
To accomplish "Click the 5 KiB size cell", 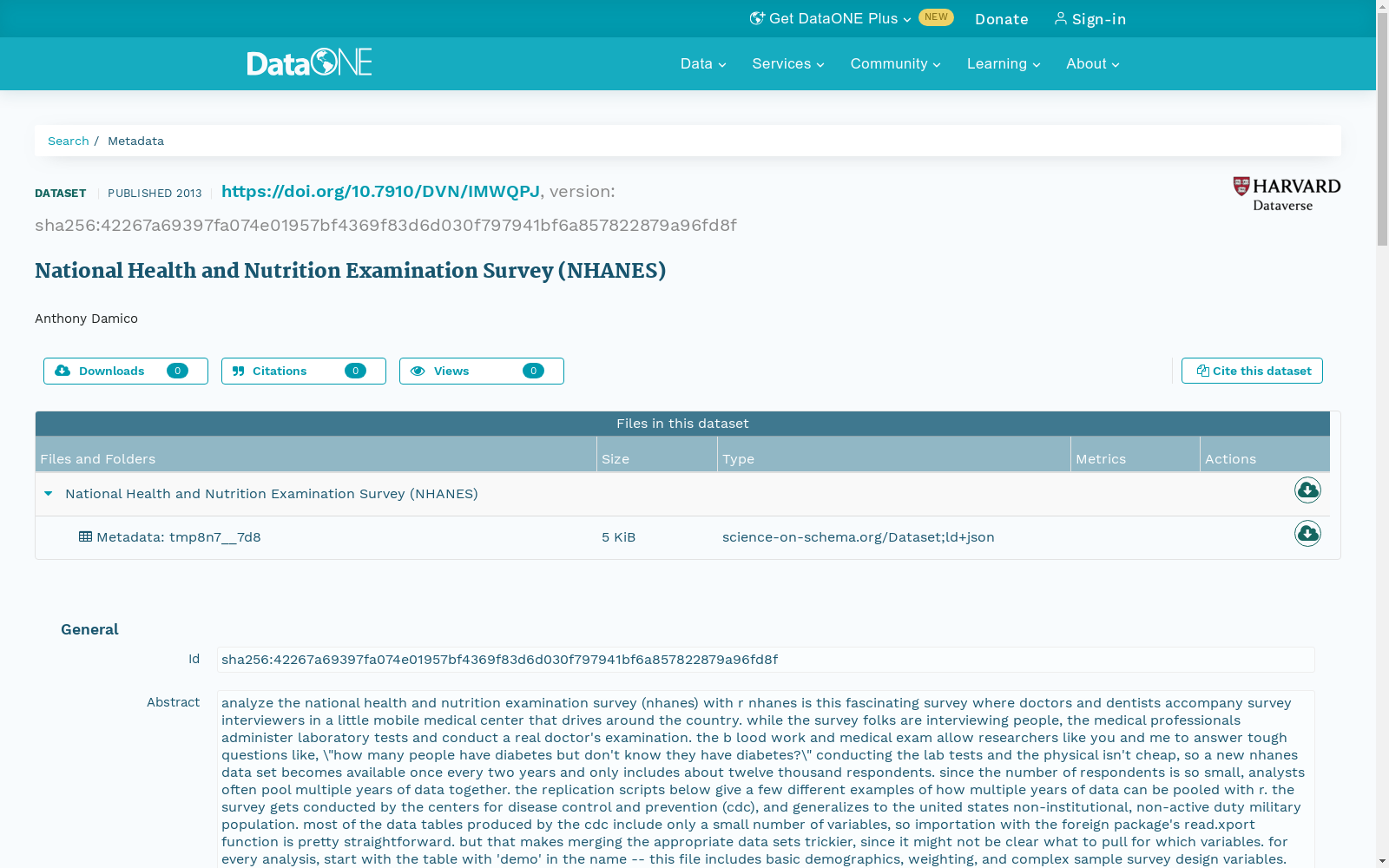I will tap(619, 537).
